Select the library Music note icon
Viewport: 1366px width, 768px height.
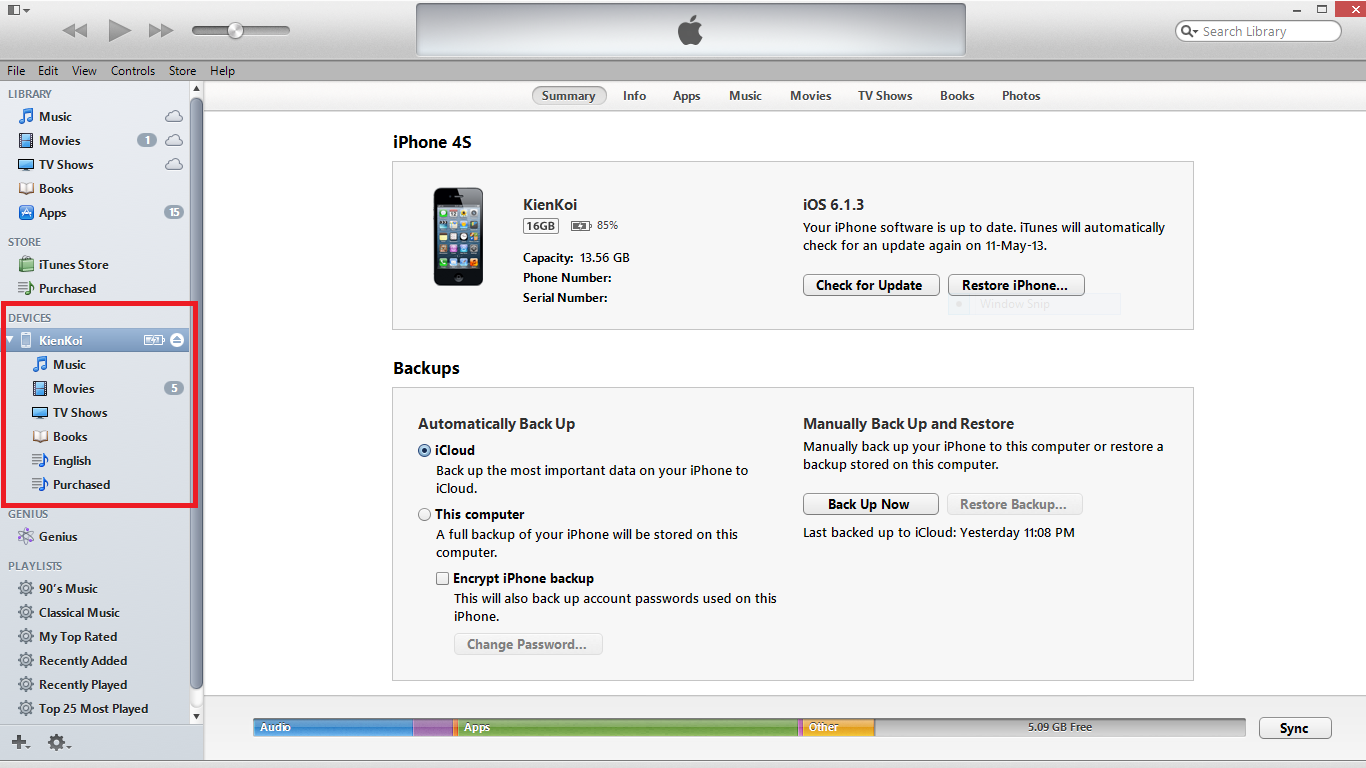click(x=27, y=116)
